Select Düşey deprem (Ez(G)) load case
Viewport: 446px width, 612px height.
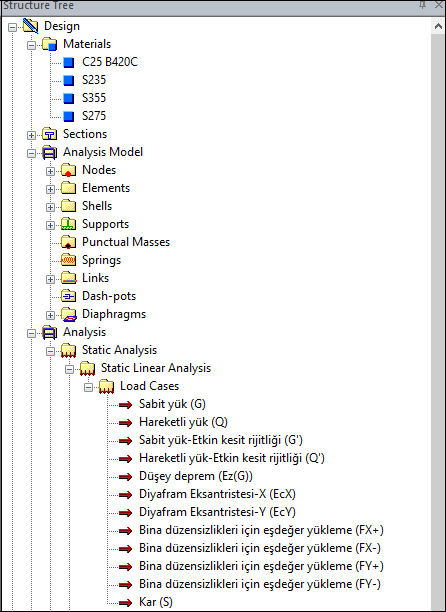click(196, 476)
